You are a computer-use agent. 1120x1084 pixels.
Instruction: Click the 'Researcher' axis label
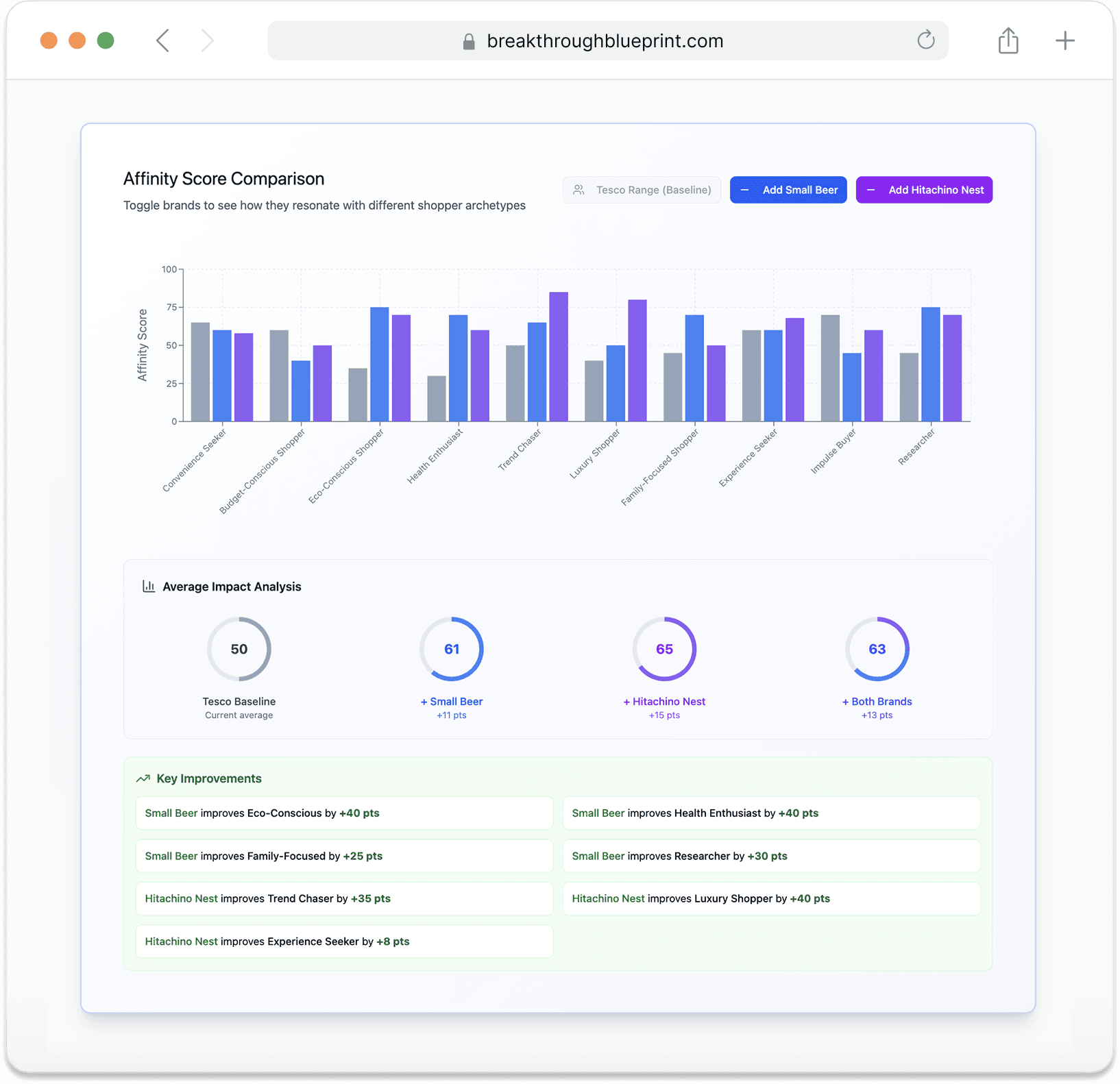917,447
